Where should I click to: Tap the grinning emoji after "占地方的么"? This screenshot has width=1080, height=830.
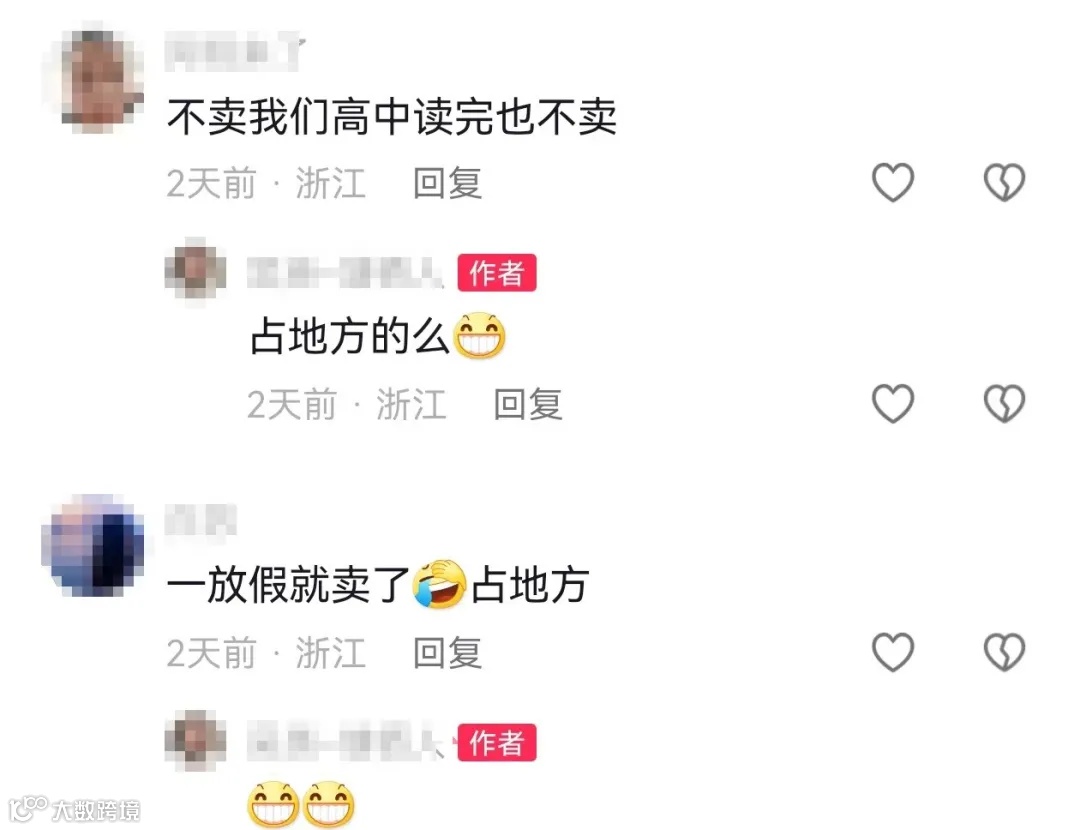pyautogui.click(x=479, y=336)
